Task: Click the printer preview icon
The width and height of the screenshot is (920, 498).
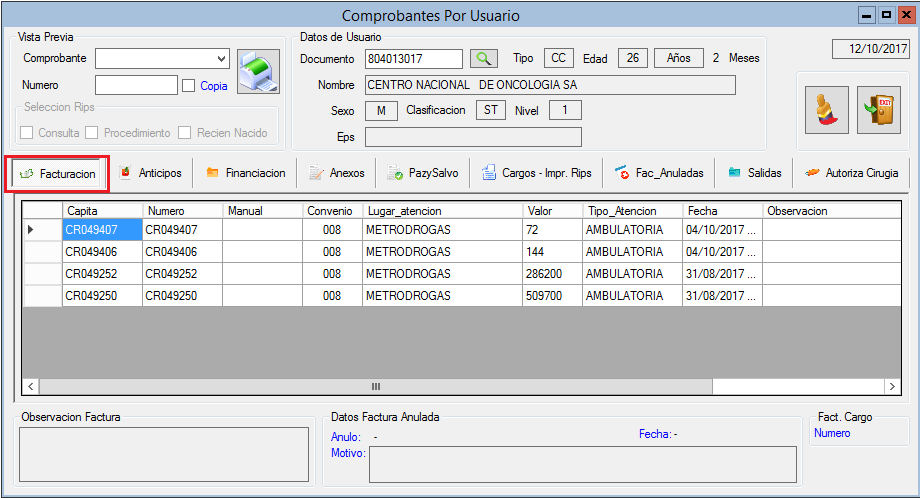Action: [258, 72]
